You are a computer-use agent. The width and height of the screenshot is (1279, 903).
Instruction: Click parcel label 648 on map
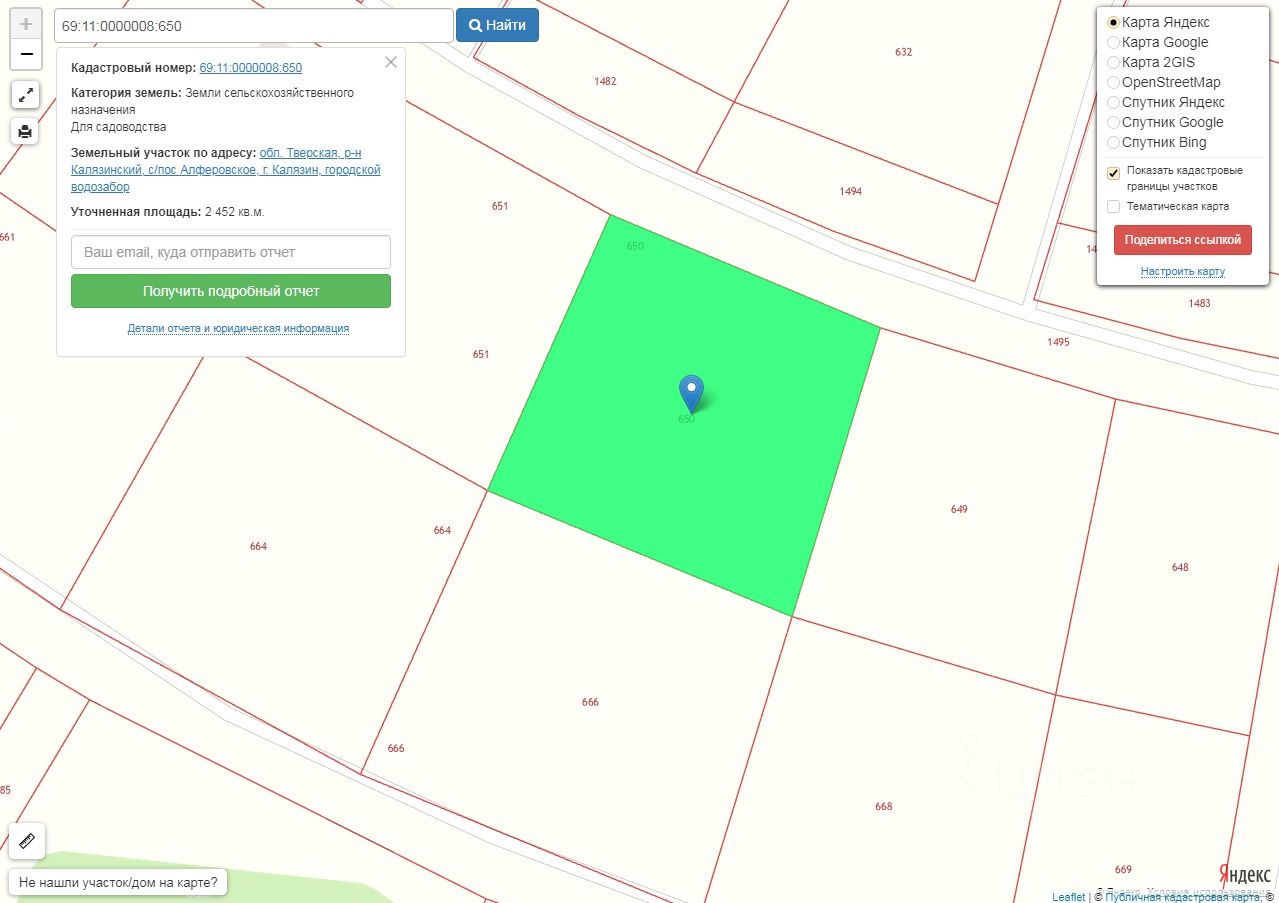tap(1180, 567)
